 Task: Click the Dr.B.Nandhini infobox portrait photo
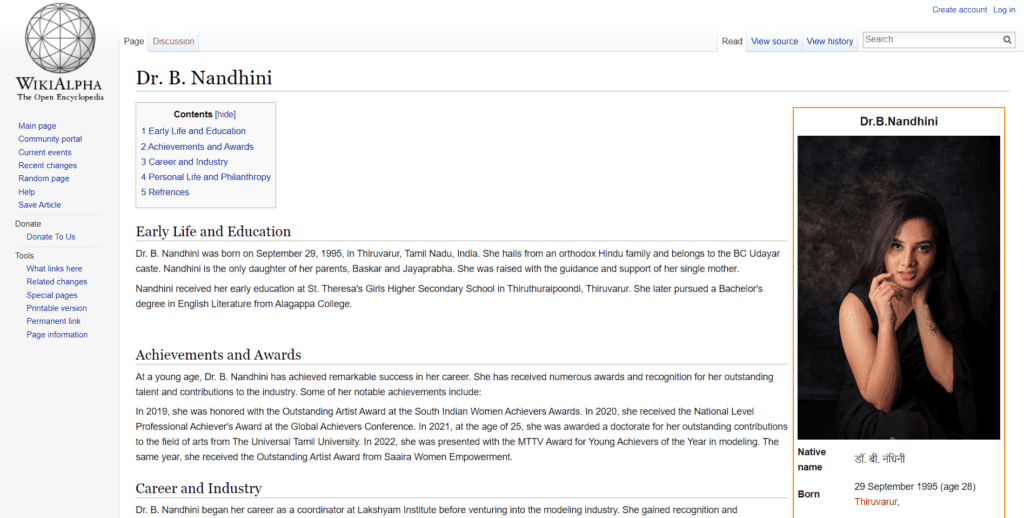pyautogui.click(x=899, y=287)
